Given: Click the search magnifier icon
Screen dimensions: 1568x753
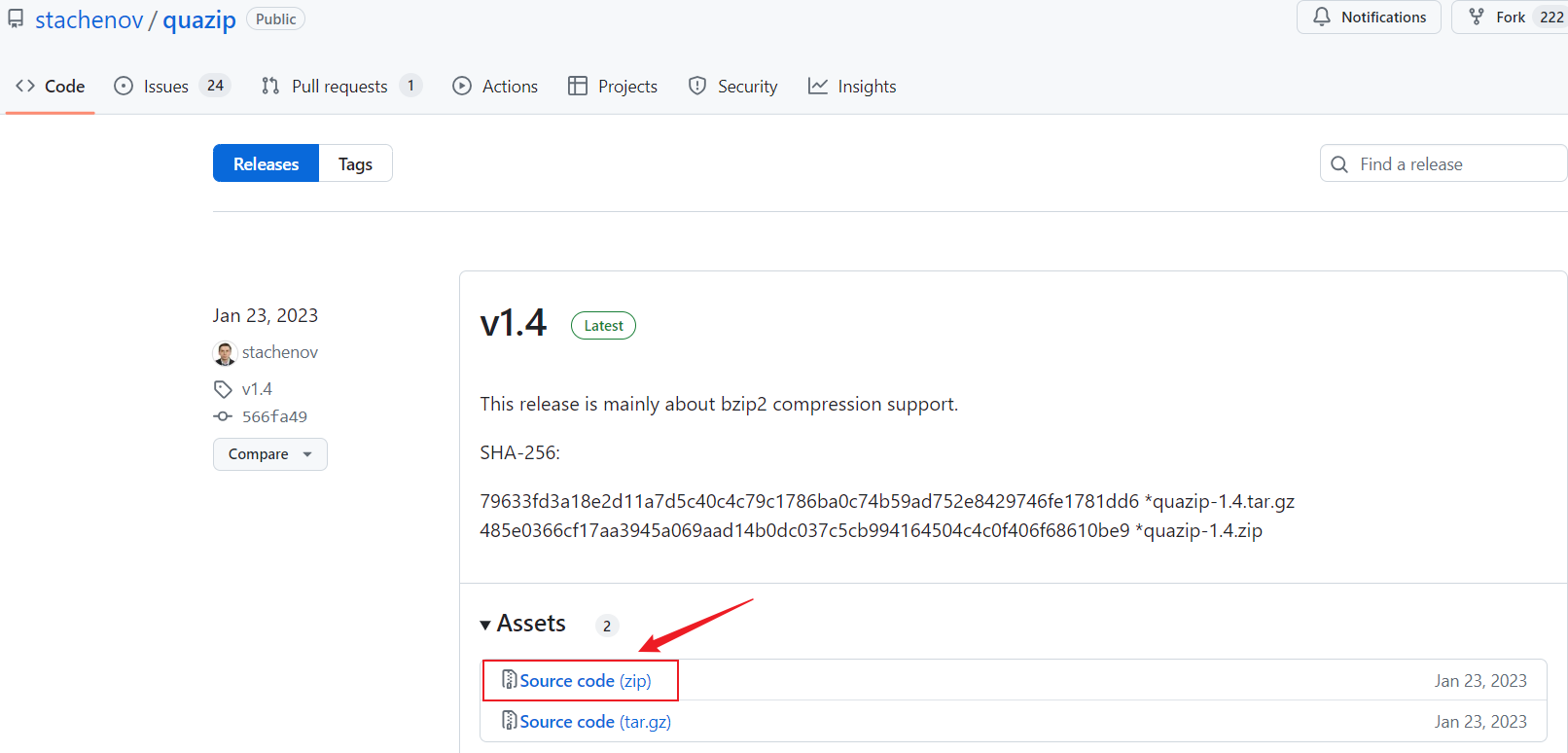Looking at the screenshot, I should point(1339,164).
